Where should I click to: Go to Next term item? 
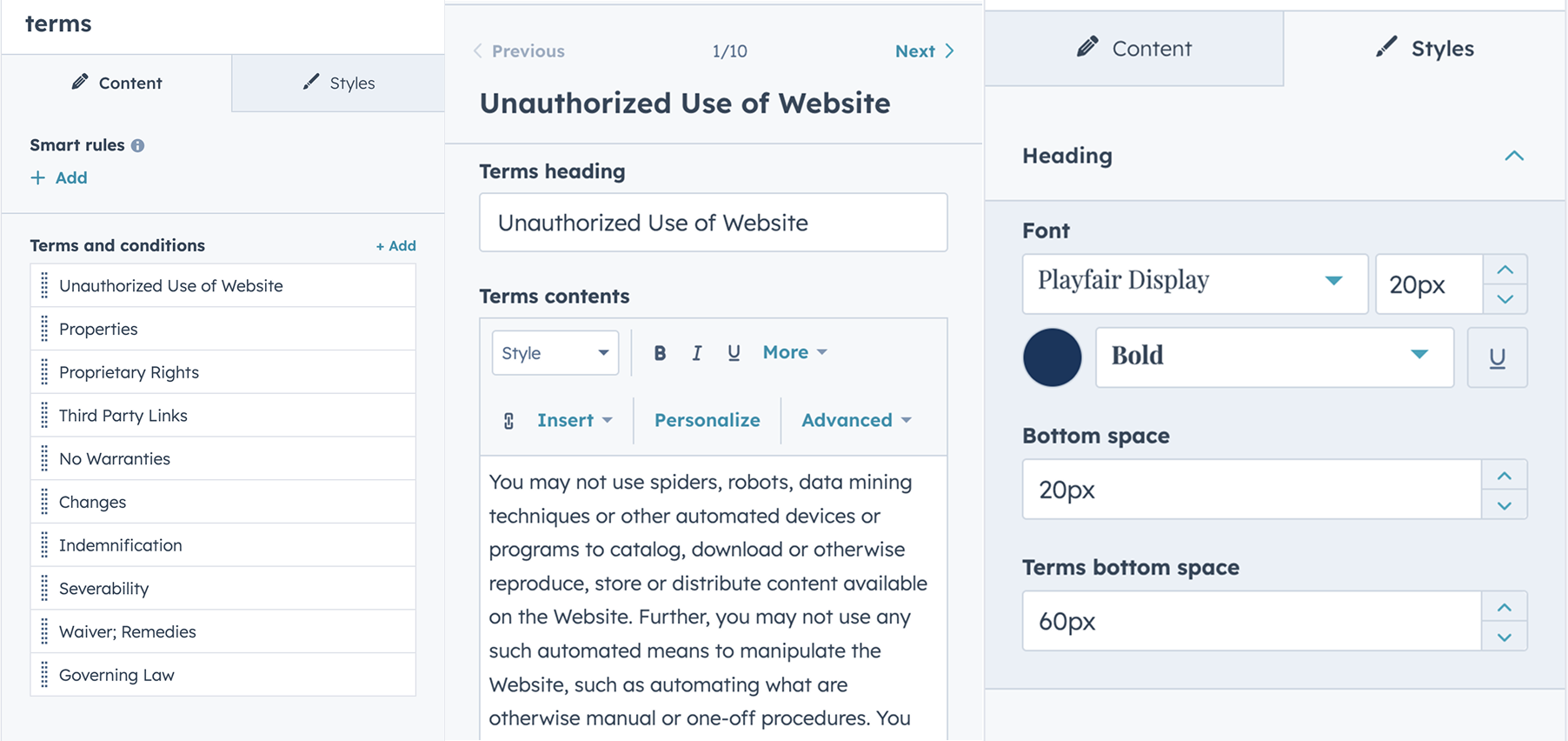pos(925,51)
